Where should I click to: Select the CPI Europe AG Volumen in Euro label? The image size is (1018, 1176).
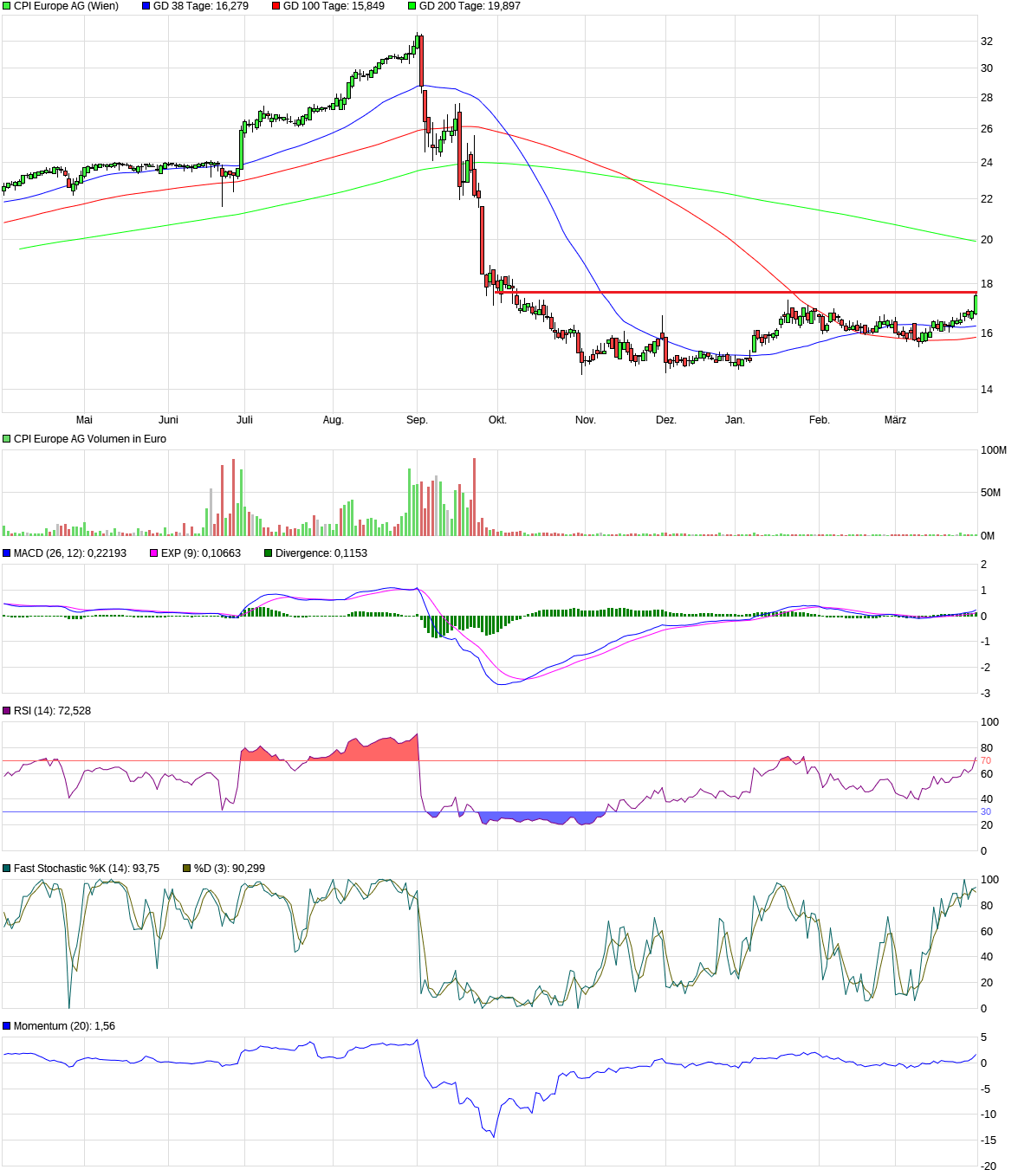[89, 439]
